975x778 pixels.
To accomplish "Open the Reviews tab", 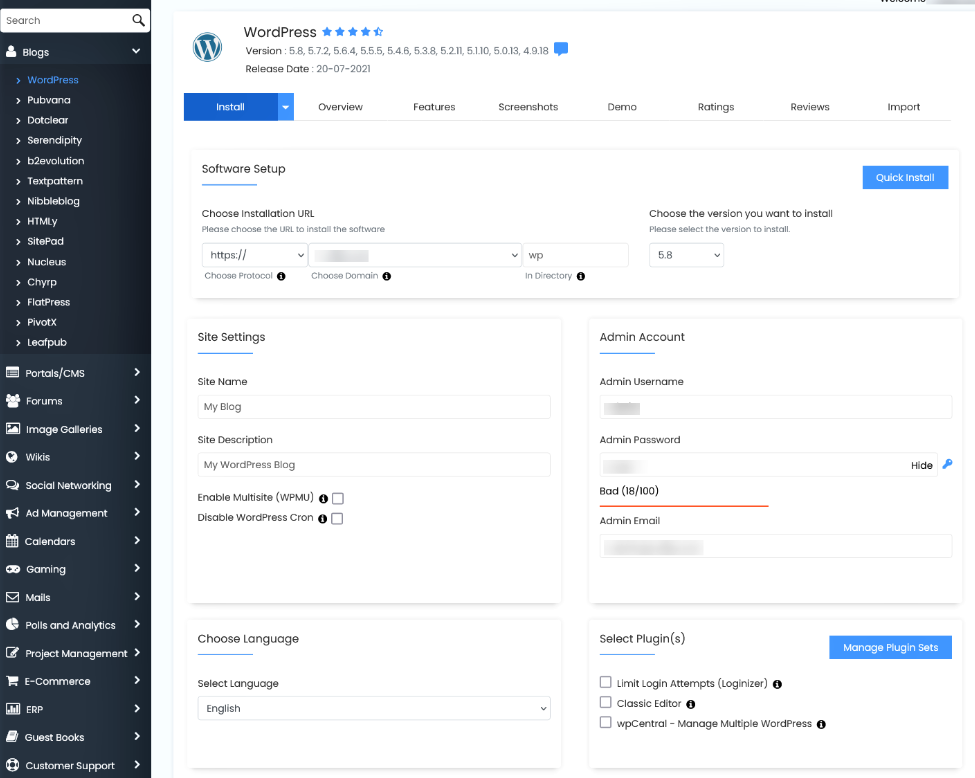I will pos(810,107).
